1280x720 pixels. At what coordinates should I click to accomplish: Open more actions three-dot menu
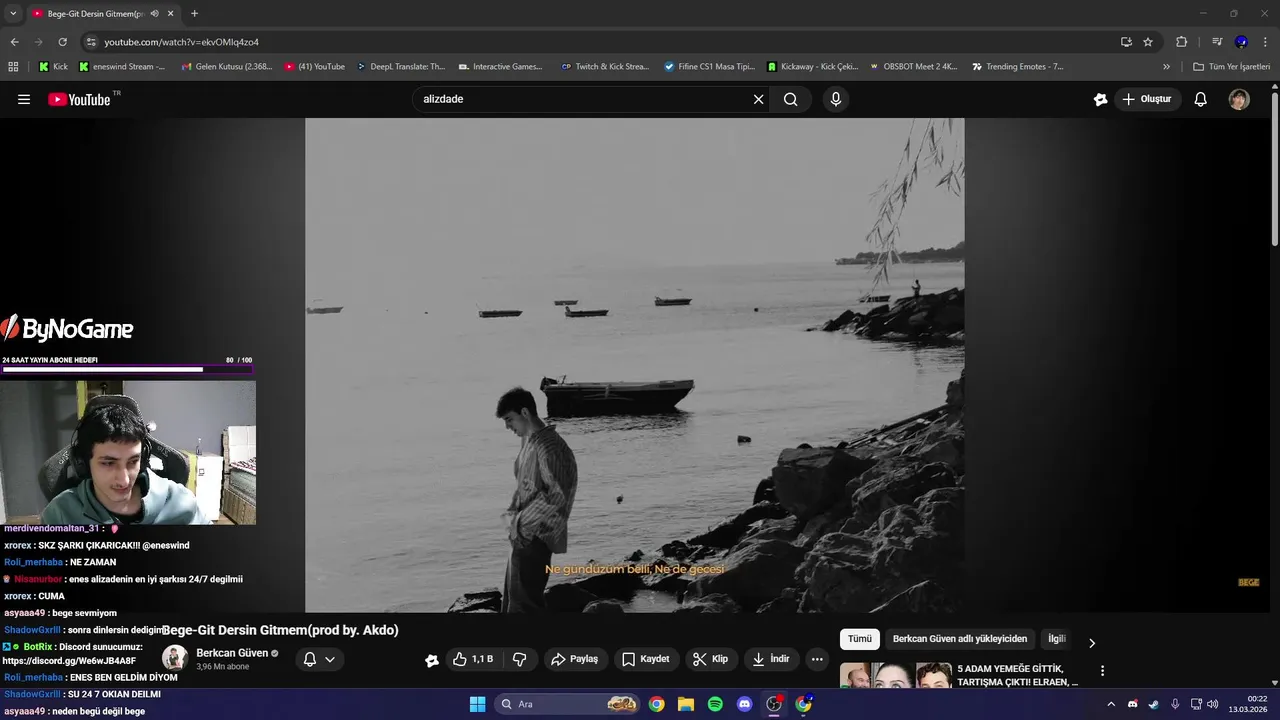click(x=817, y=659)
